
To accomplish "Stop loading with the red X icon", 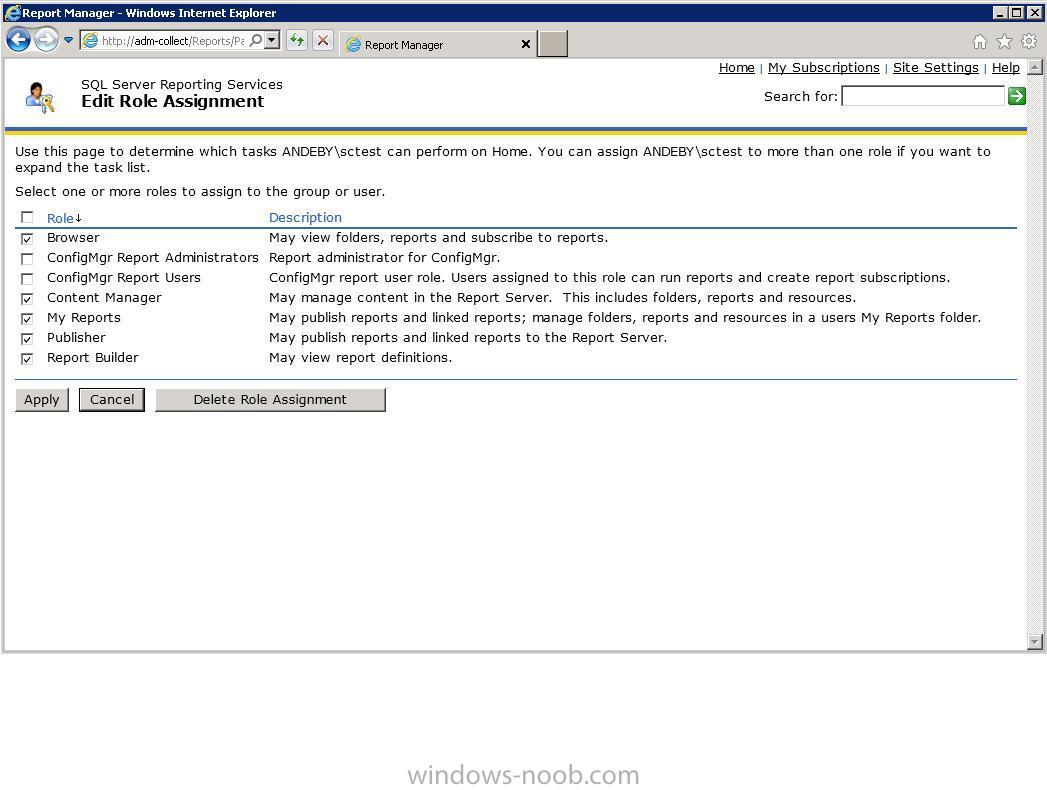I will (323, 40).
